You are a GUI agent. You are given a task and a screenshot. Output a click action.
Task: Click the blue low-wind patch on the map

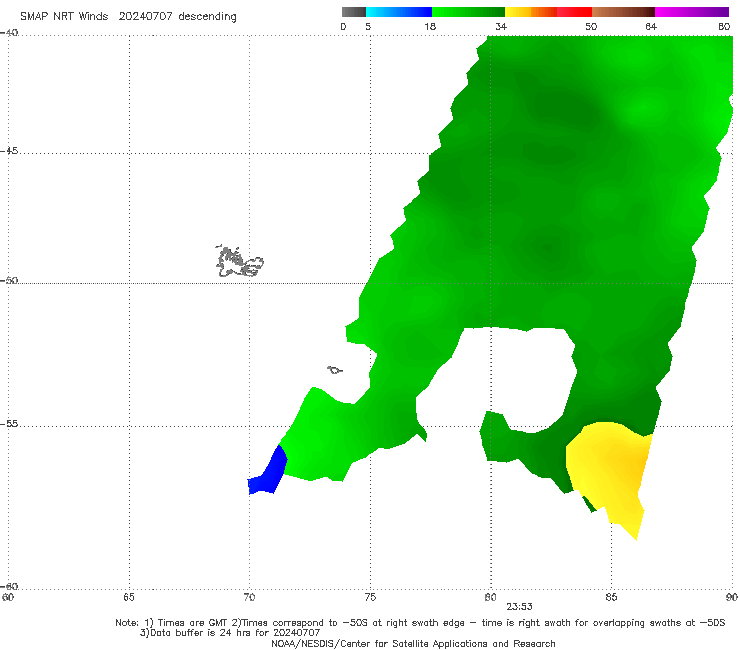[x=269, y=474]
